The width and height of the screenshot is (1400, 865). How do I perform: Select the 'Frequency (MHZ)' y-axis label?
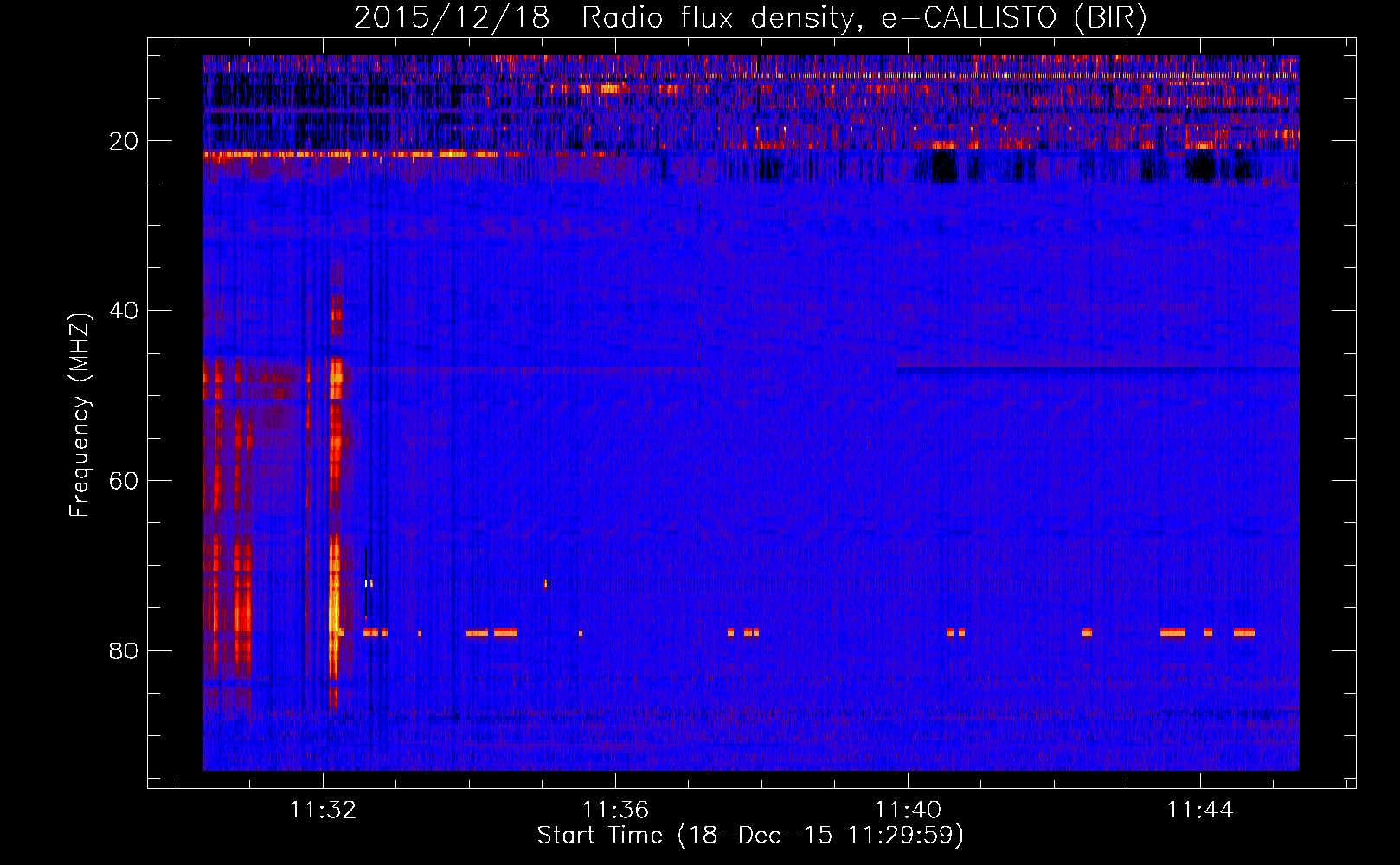coord(80,415)
